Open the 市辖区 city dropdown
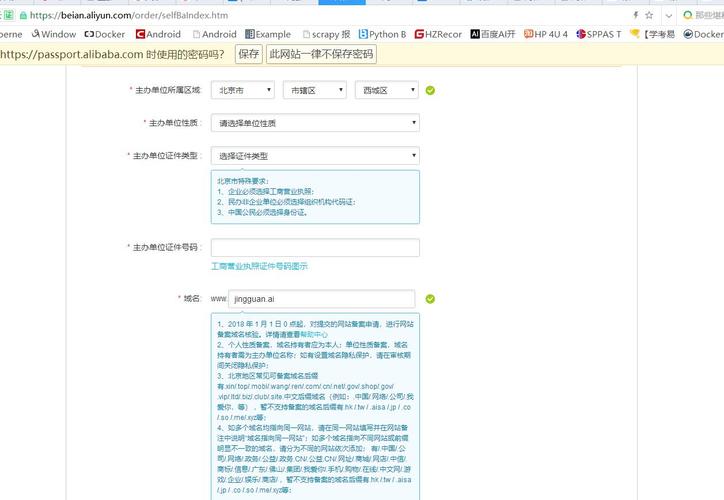The width and height of the screenshot is (724, 500). pos(315,90)
